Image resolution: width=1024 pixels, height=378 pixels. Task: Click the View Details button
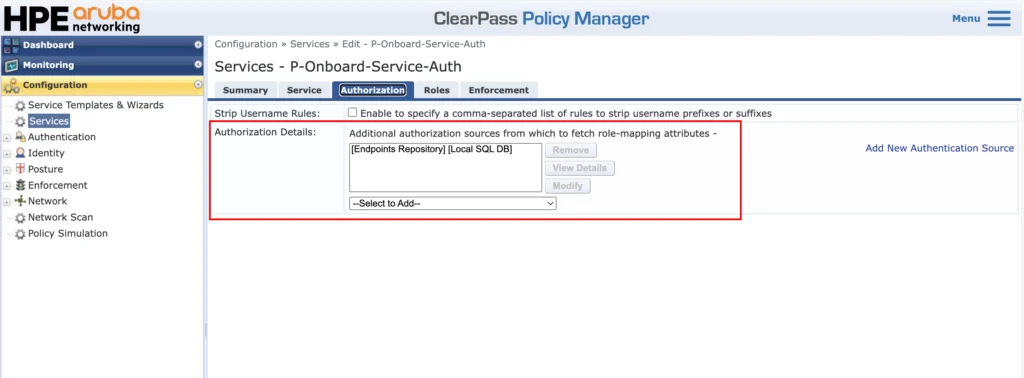(x=580, y=168)
